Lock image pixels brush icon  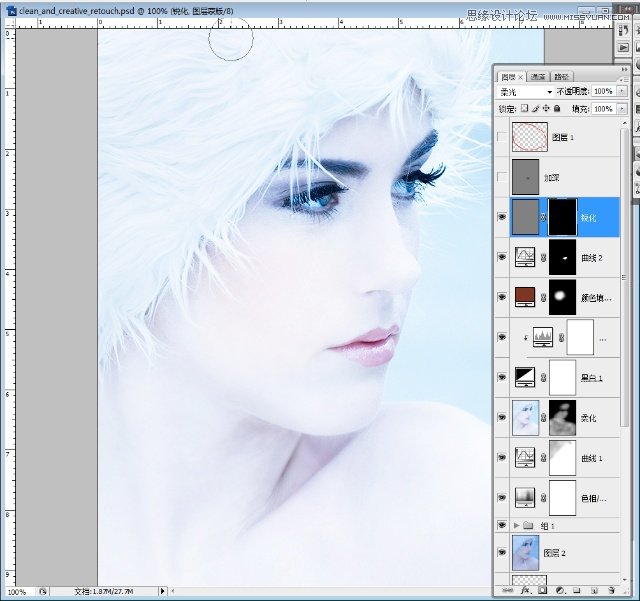(x=535, y=108)
